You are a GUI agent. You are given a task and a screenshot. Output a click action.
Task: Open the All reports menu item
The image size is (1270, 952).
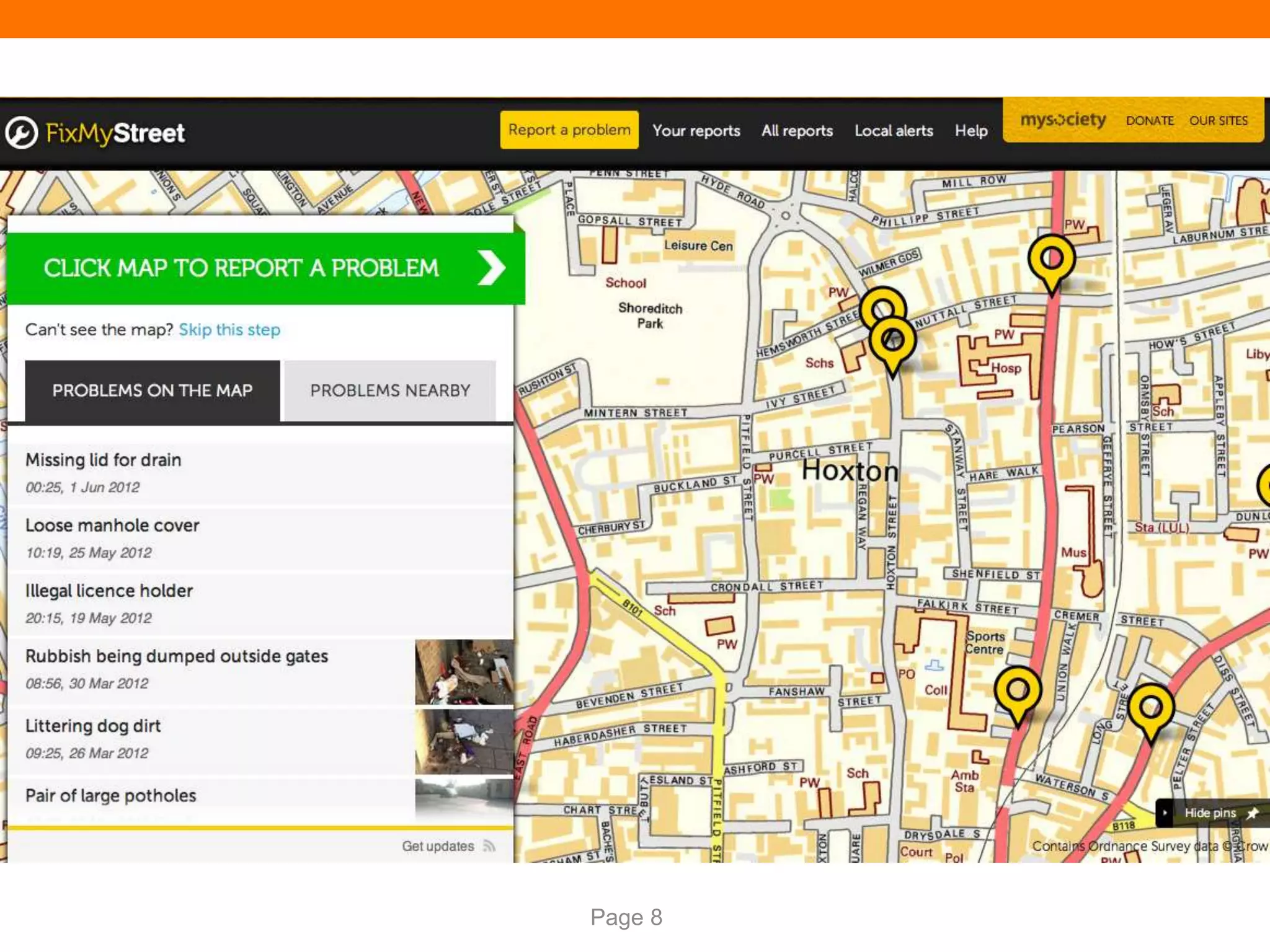point(797,131)
